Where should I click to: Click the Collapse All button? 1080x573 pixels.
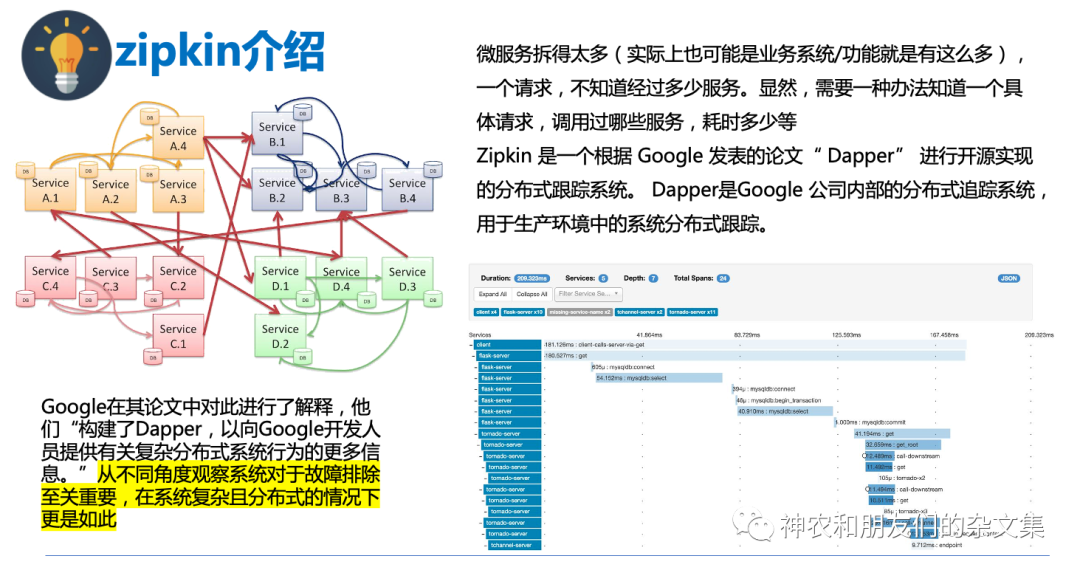click(532, 294)
